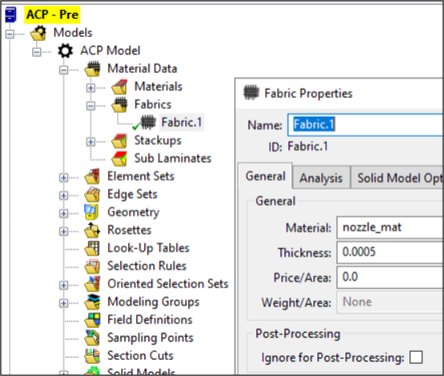Click the Materials folder icon
The height and width of the screenshot is (376, 444).
coord(119,87)
